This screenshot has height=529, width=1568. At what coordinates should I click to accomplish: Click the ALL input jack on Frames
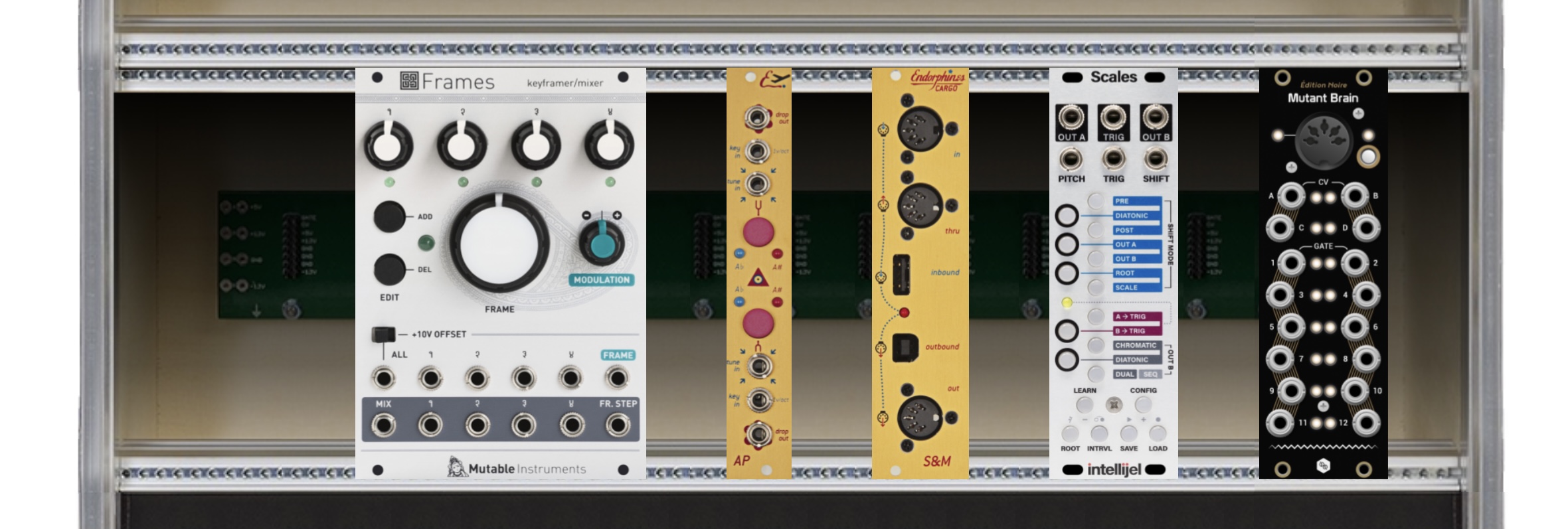click(x=383, y=378)
